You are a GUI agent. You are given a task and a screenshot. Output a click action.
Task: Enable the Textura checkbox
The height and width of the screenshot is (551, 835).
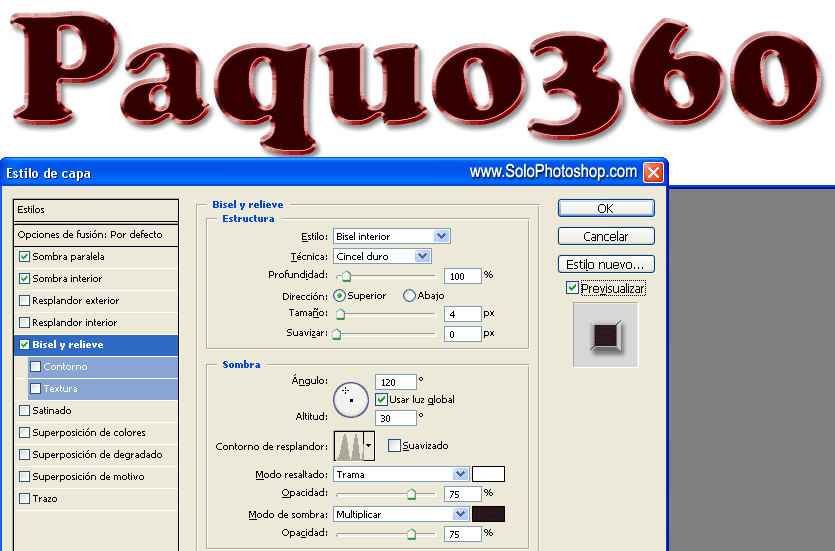[36, 389]
